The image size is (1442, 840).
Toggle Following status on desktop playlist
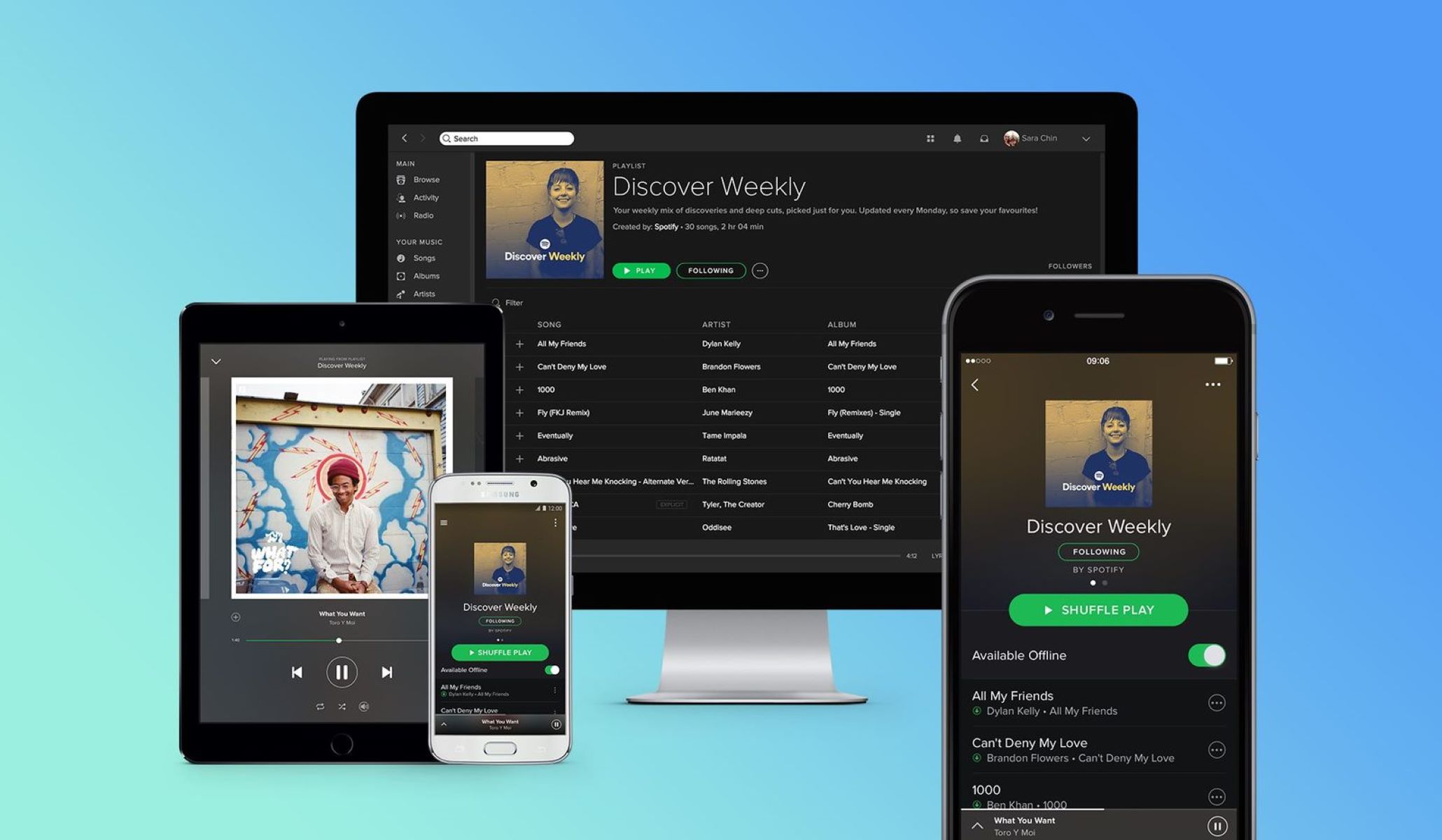[710, 270]
